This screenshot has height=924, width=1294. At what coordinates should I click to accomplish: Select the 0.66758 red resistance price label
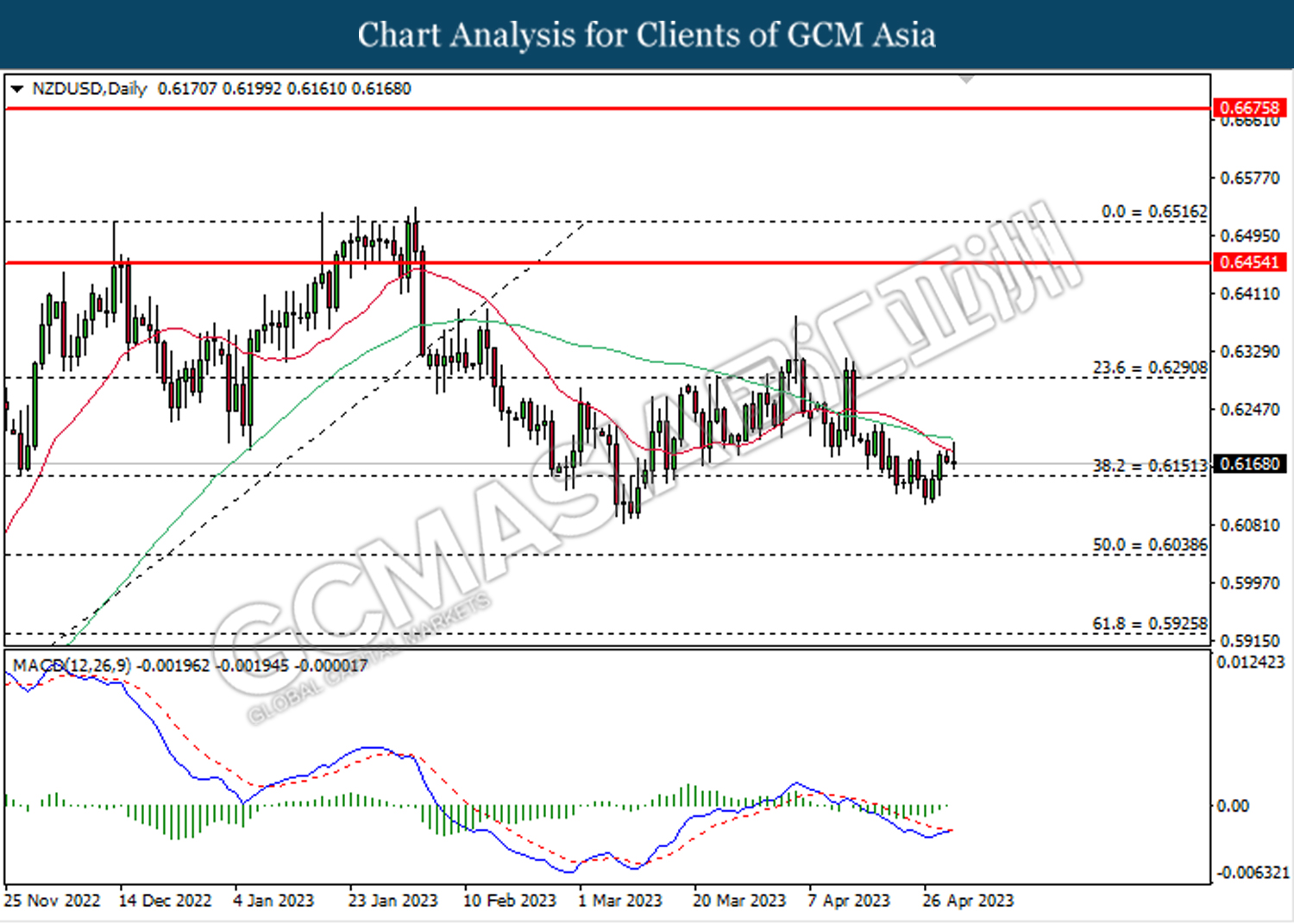point(1249,108)
